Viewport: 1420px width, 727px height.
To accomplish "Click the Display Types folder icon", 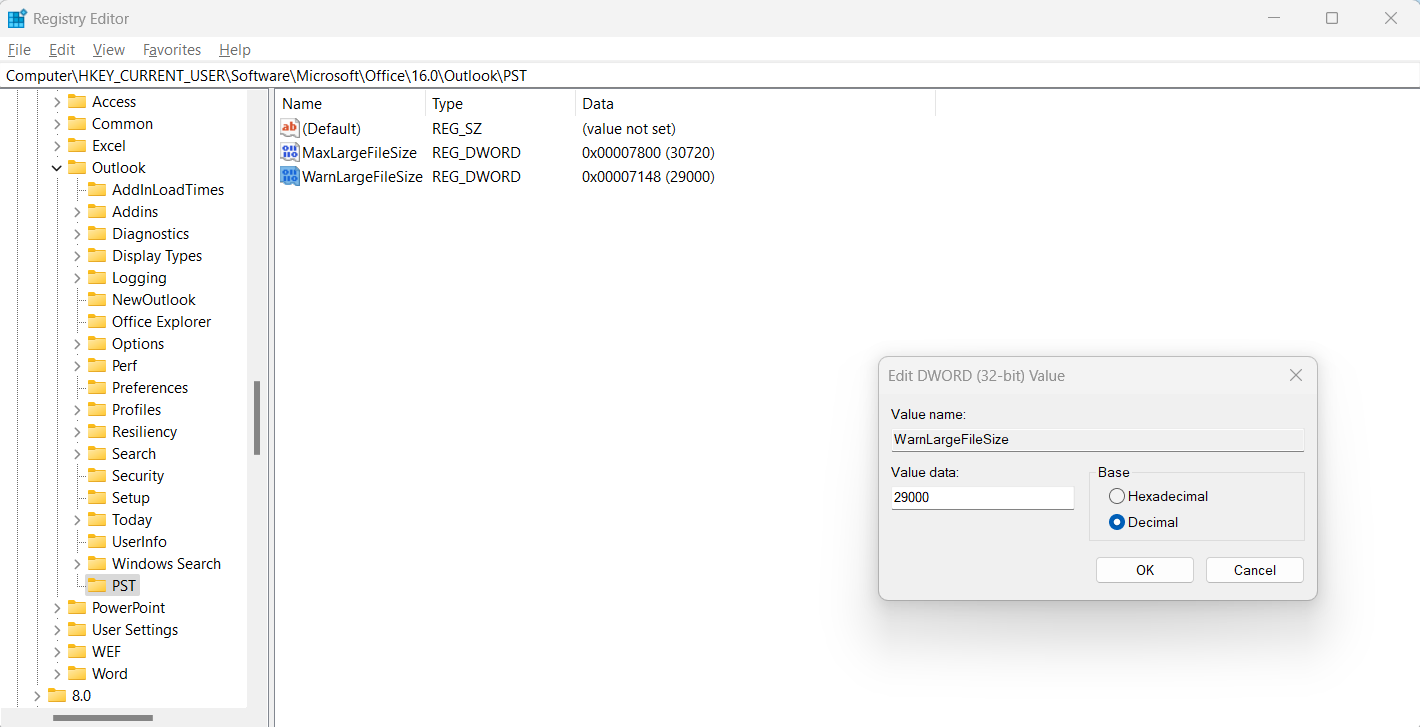I will tap(97, 255).
